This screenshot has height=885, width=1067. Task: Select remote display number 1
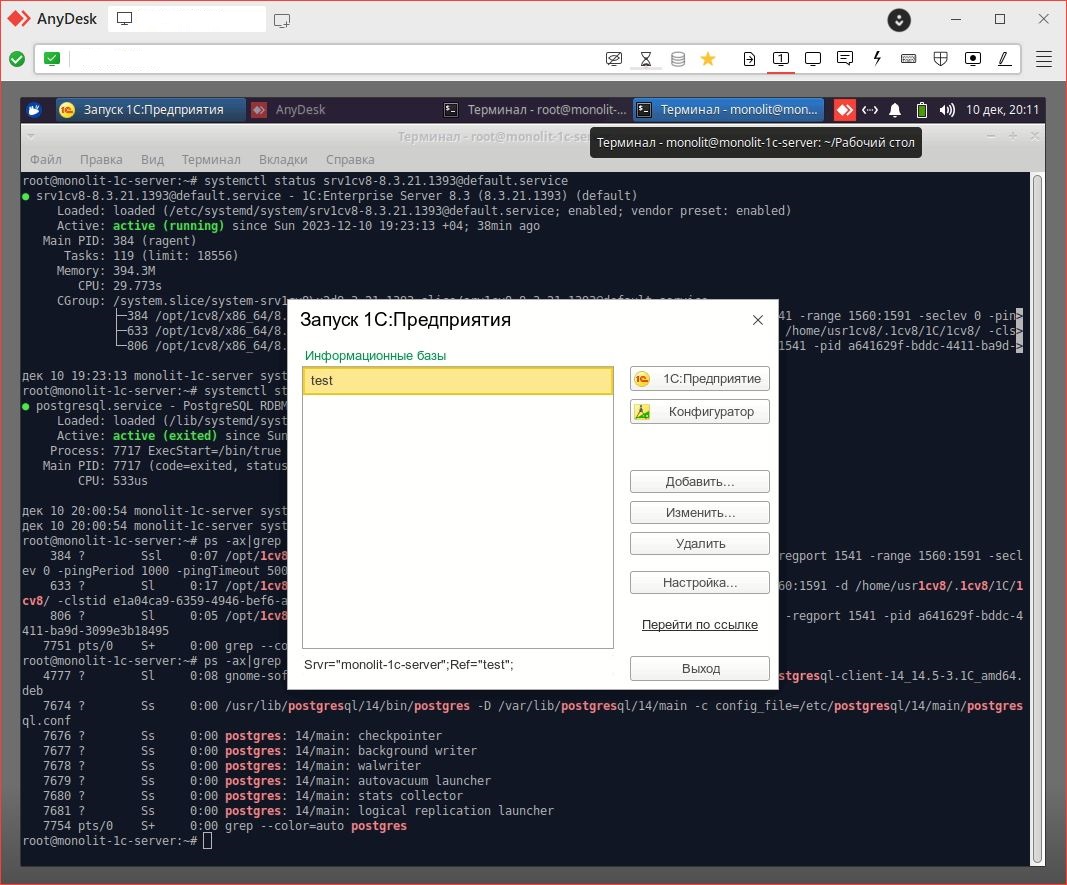(x=781, y=59)
